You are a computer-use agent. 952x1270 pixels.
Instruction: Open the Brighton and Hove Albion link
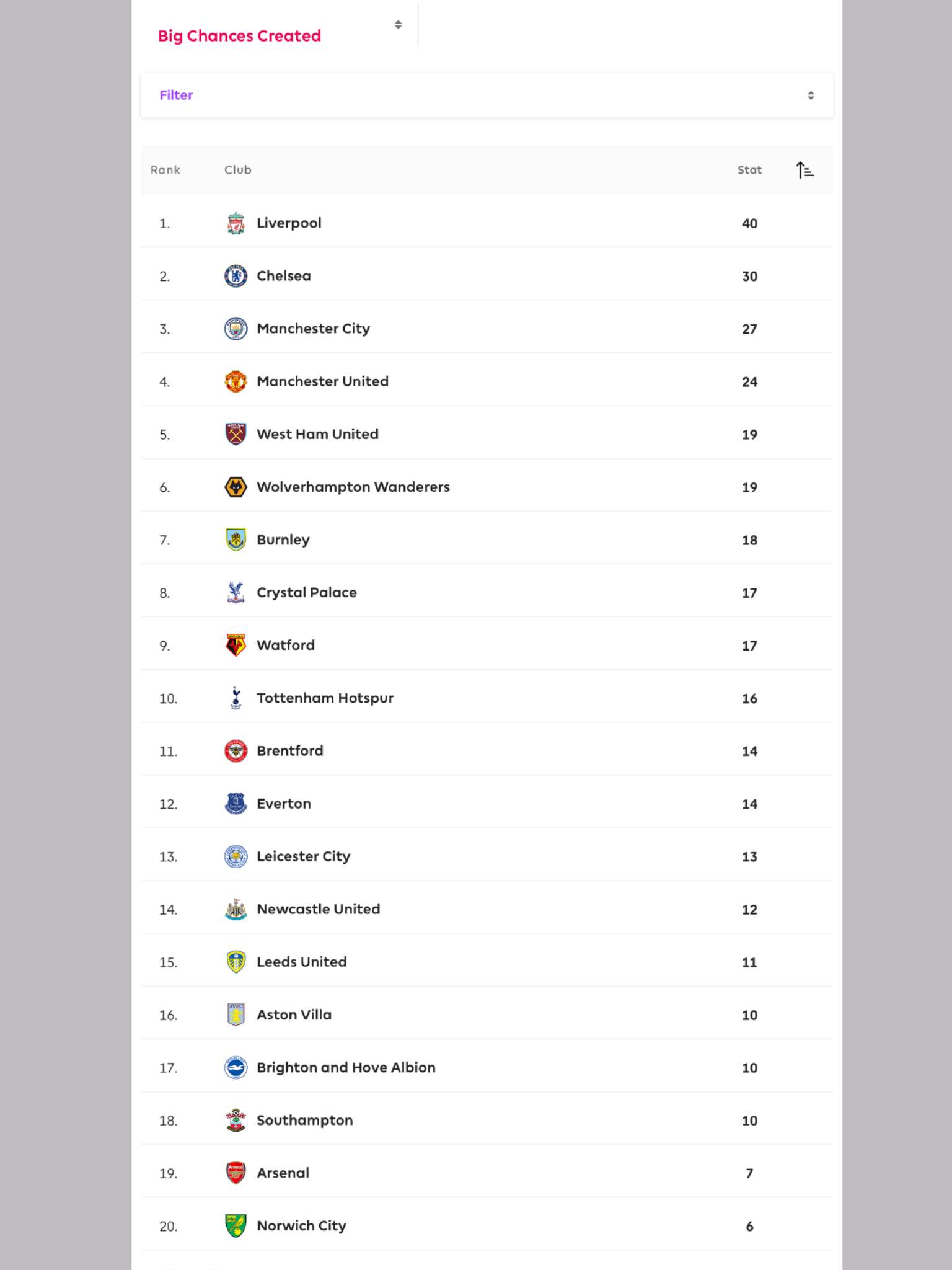[x=346, y=1067]
